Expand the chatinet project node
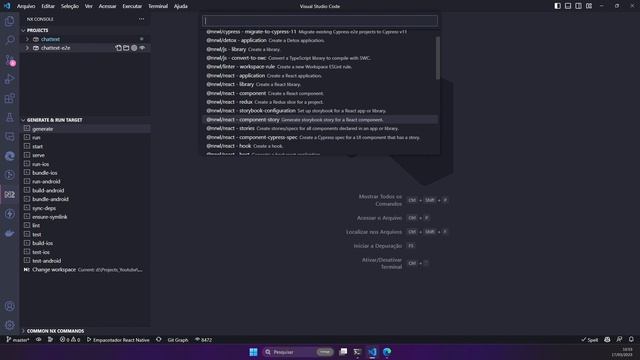The height and width of the screenshot is (360, 640). pyautogui.click(x=27, y=39)
